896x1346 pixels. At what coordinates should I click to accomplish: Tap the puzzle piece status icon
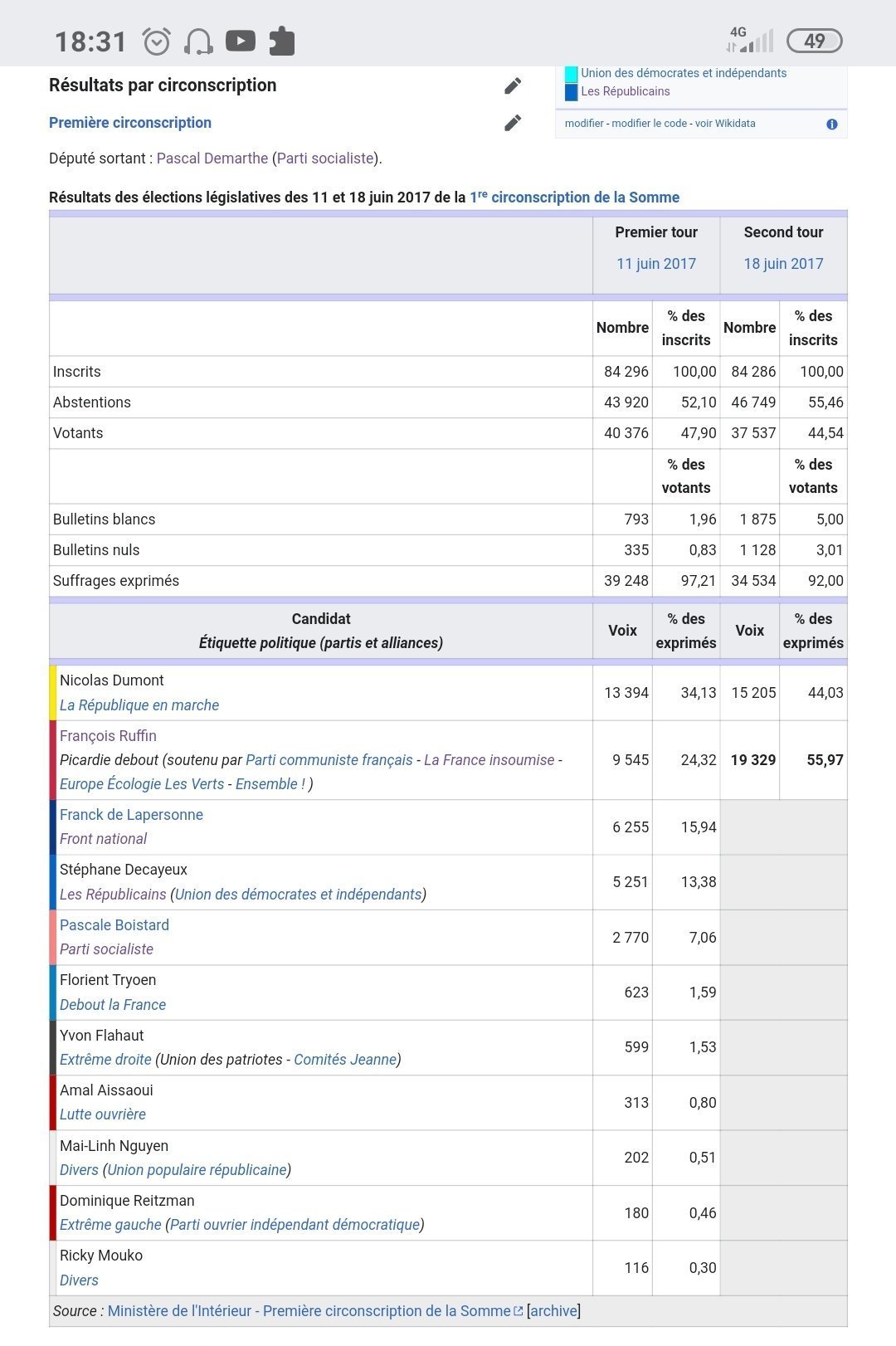tap(282, 41)
